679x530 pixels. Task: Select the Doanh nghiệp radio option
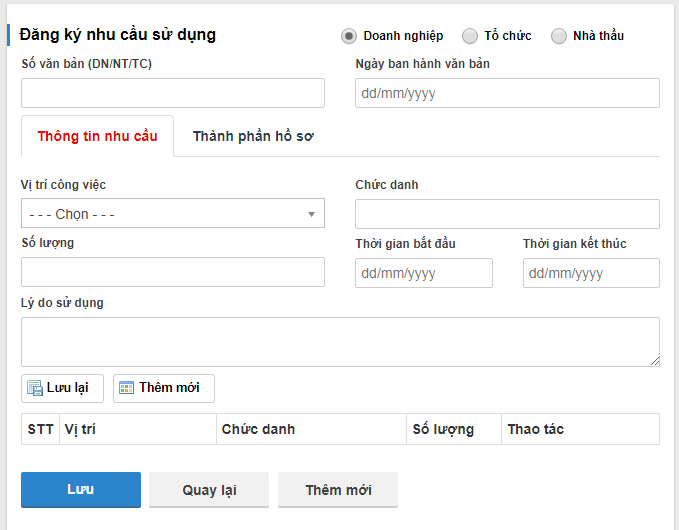point(349,36)
